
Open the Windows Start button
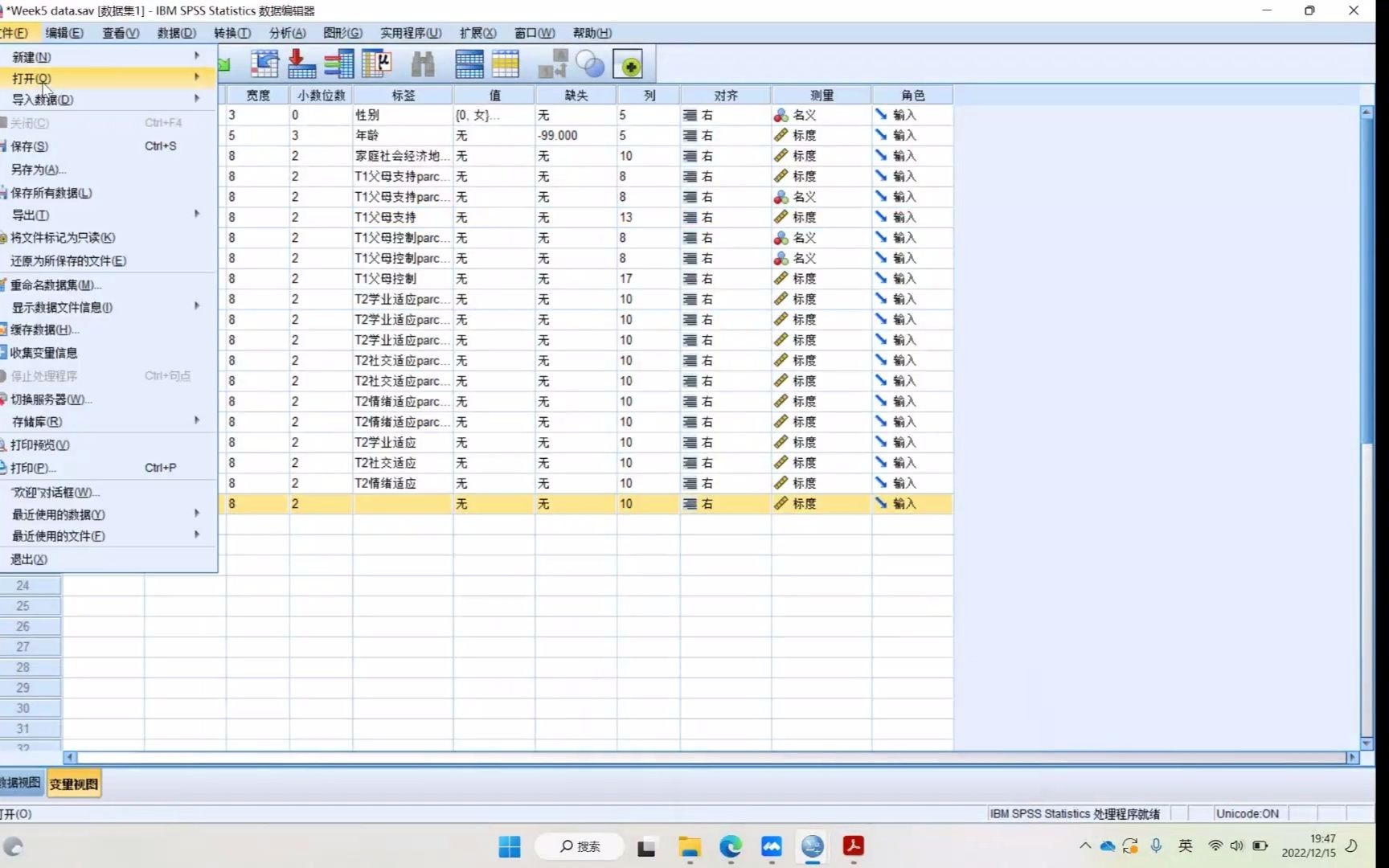pyautogui.click(x=510, y=846)
